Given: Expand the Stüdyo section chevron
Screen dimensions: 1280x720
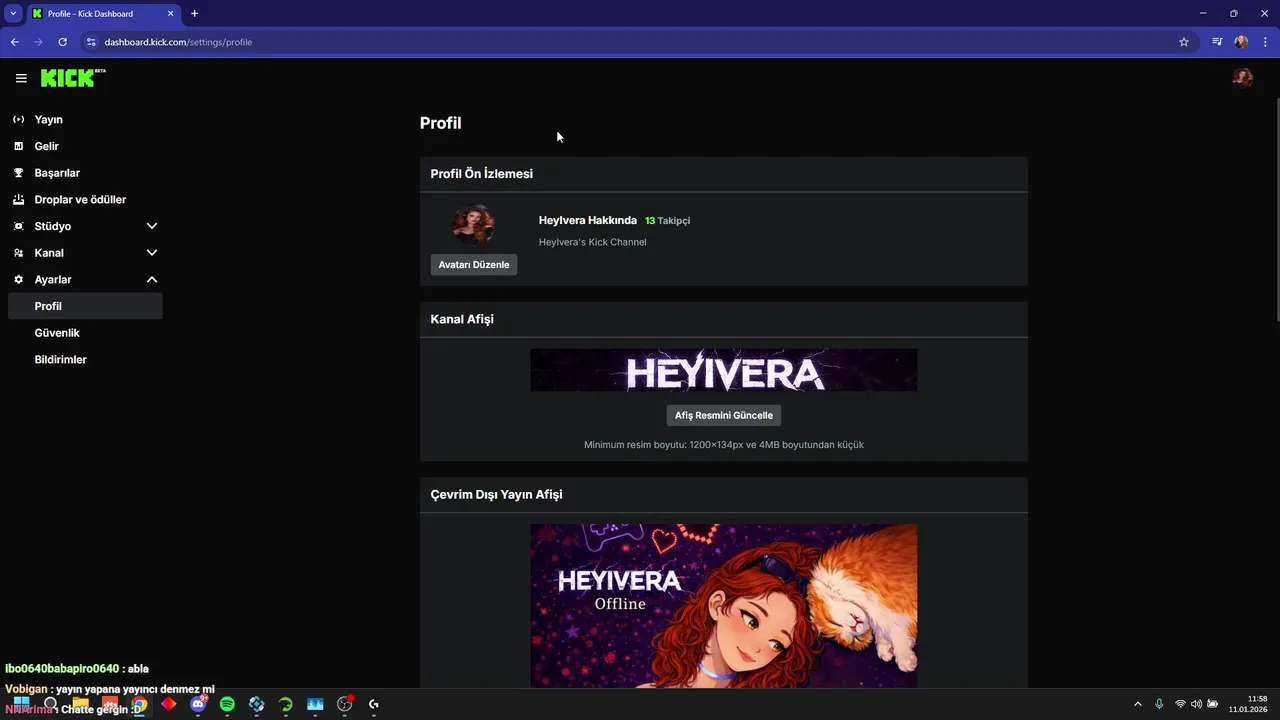Looking at the screenshot, I should click(x=152, y=226).
